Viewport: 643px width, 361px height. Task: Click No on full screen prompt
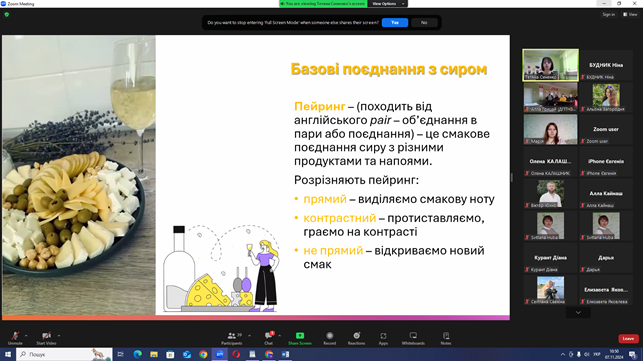(x=424, y=23)
